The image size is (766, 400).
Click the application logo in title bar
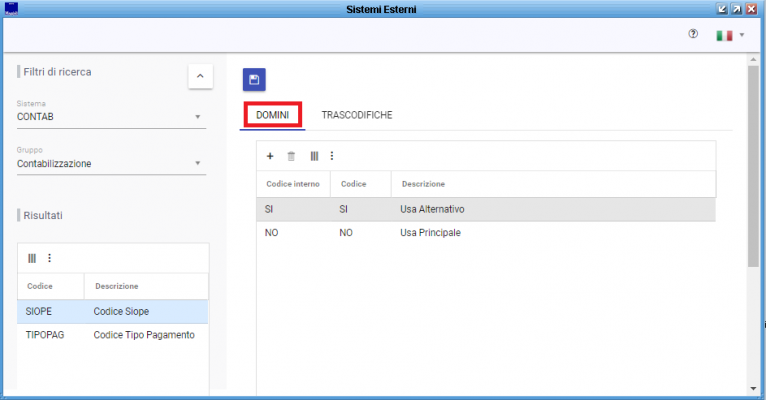click(x=11, y=9)
